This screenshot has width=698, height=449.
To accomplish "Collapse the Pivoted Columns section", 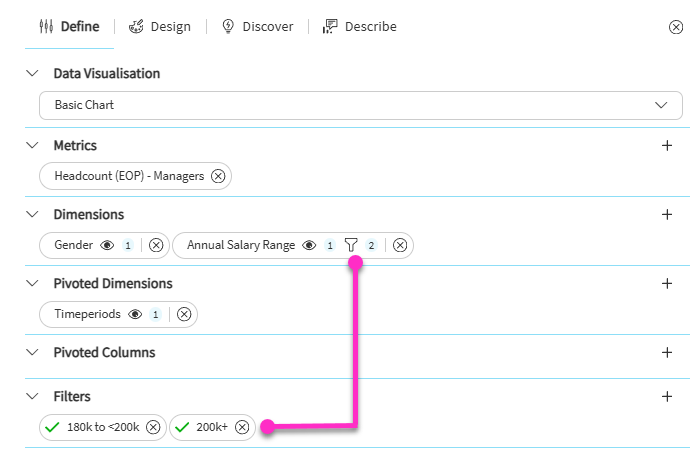I will coord(32,352).
